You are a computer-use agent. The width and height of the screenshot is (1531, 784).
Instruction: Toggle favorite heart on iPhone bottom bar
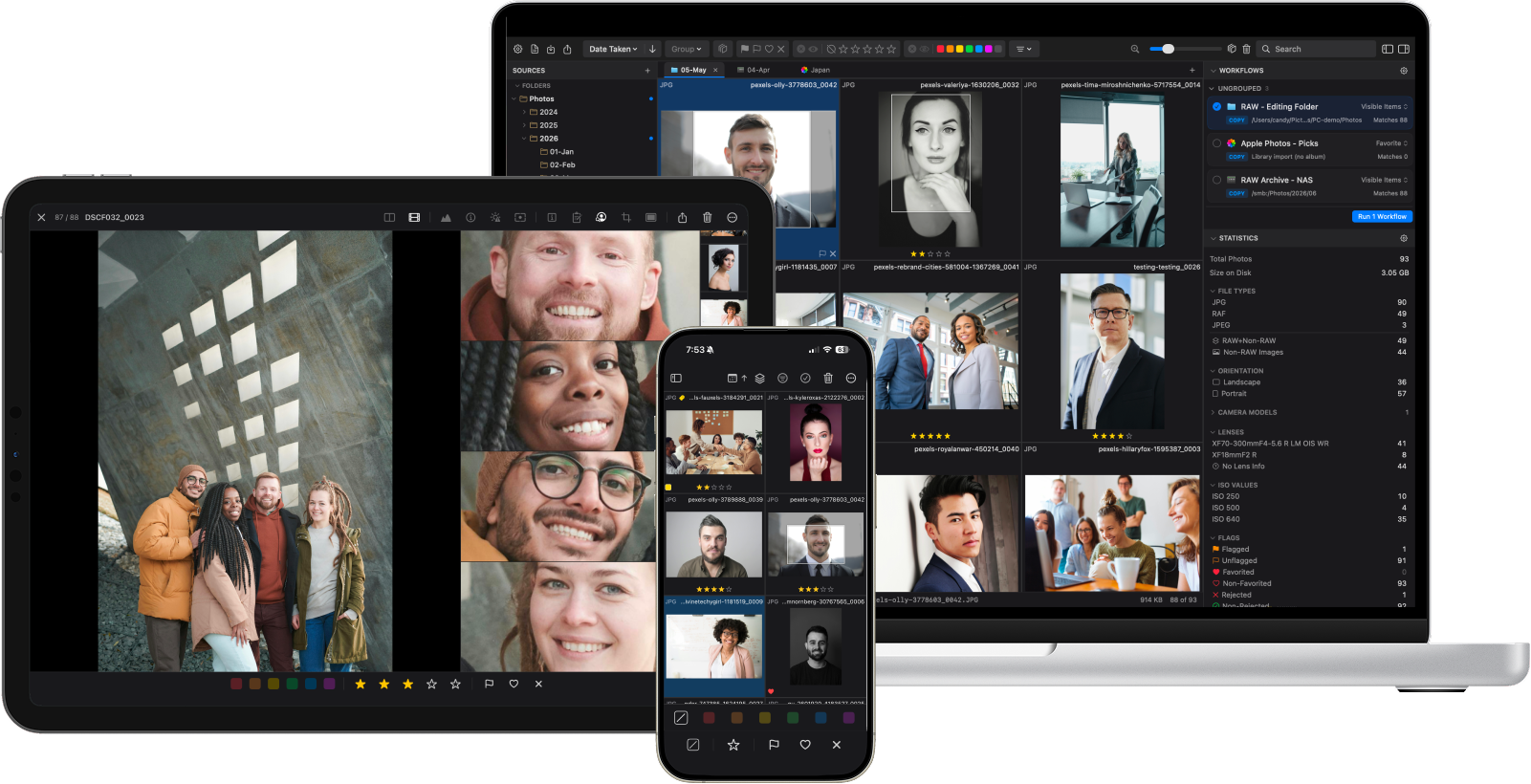click(x=805, y=745)
